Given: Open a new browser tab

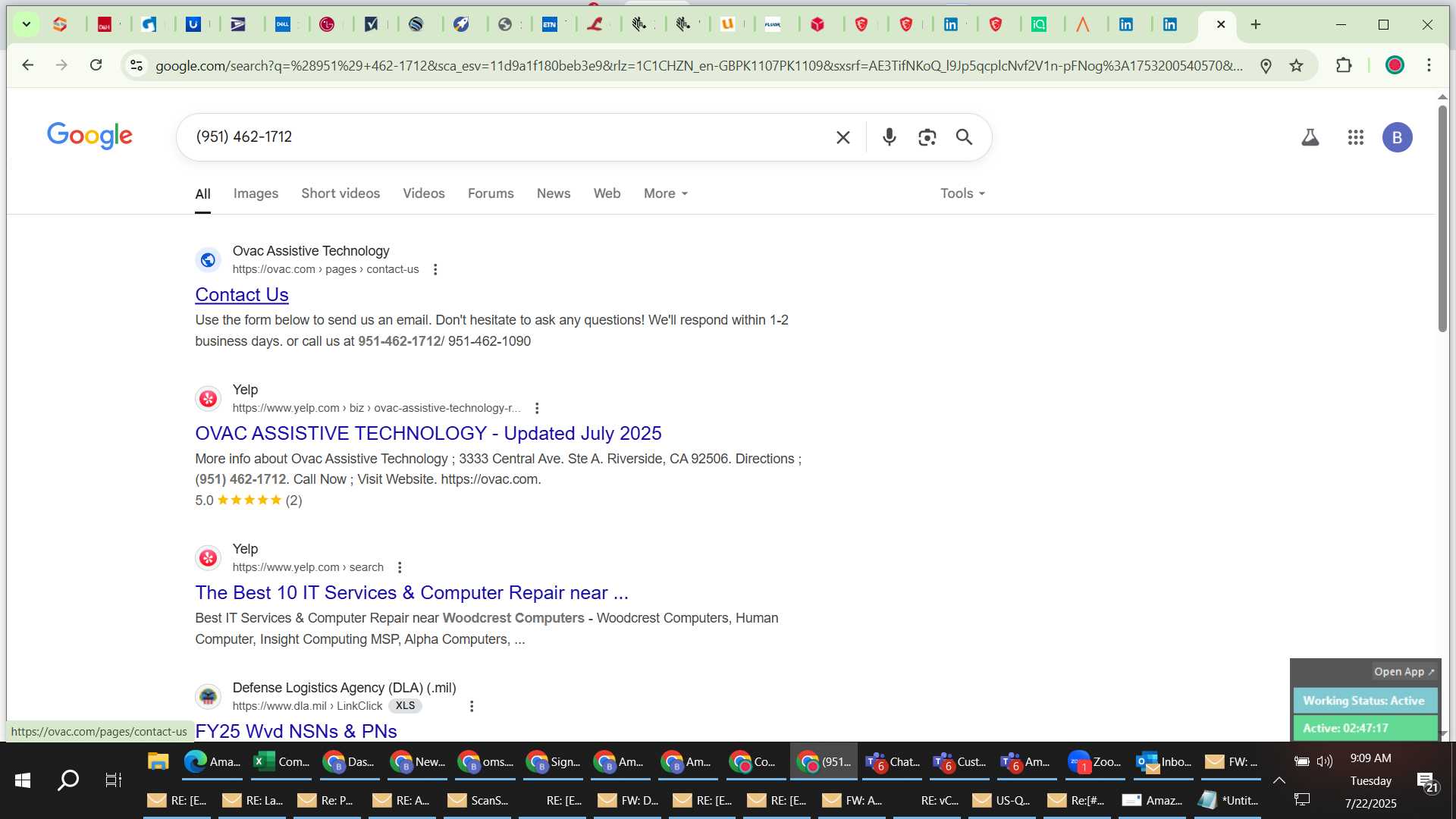Looking at the screenshot, I should click(x=1256, y=24).
